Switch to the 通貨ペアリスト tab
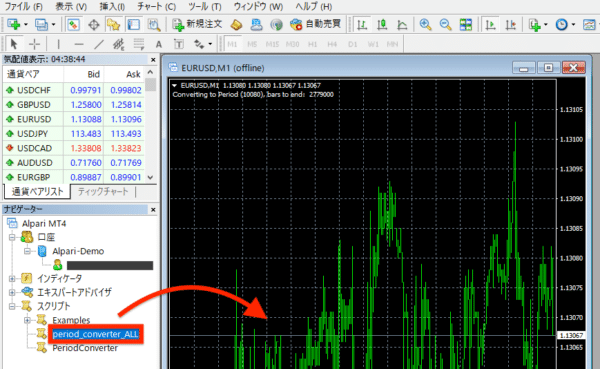600x369 pixels. click(x=37, y=191)
